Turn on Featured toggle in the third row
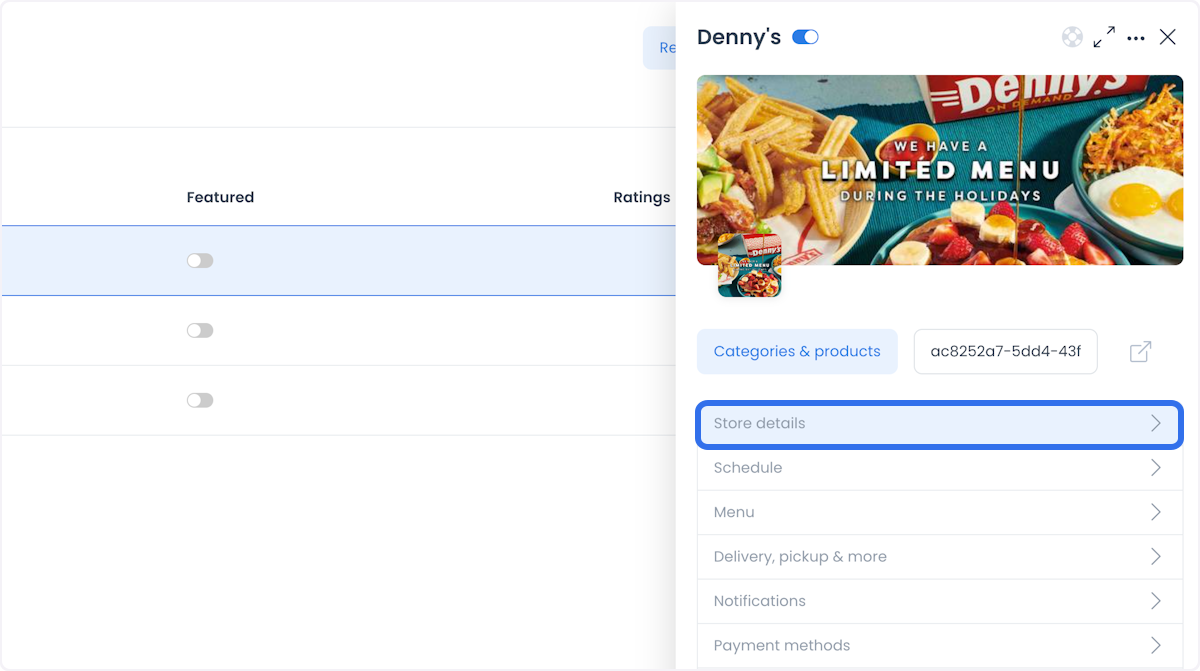This screenshot has width=1200, height=671. (200, 400)
